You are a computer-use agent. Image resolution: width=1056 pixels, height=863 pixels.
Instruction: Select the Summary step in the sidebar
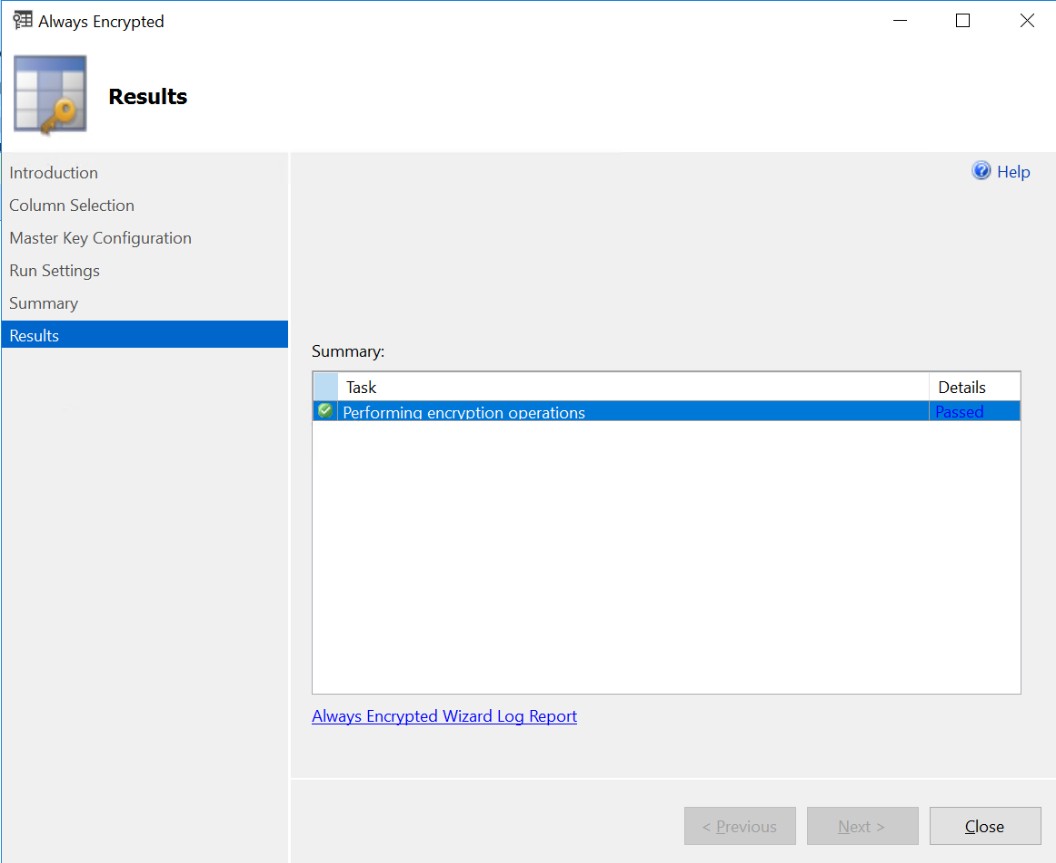44,303
